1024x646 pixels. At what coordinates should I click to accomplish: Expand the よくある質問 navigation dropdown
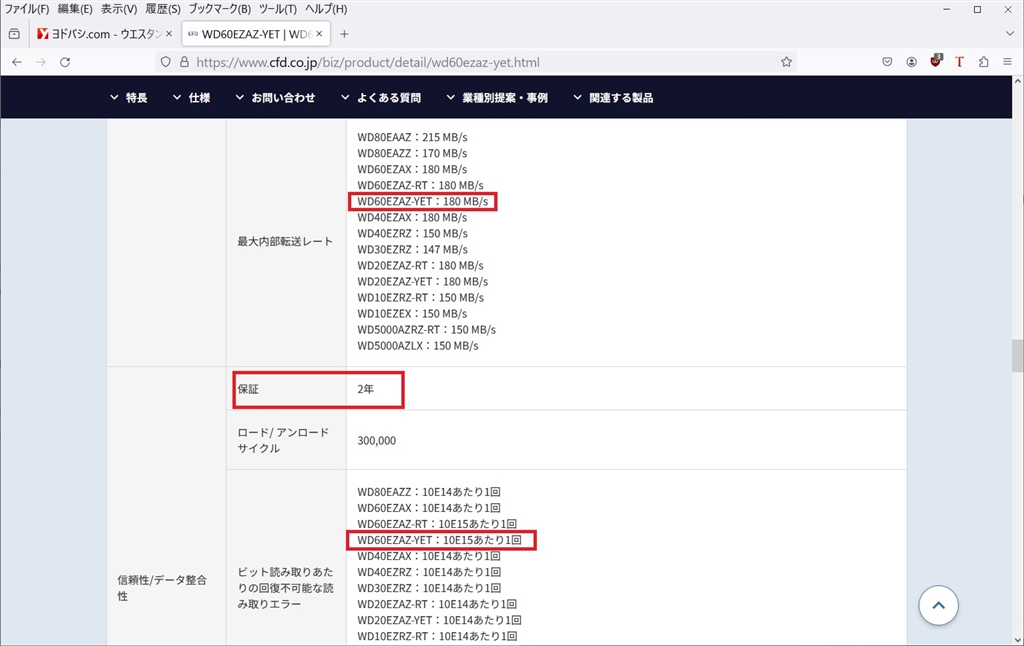click(x=381, y=97)
